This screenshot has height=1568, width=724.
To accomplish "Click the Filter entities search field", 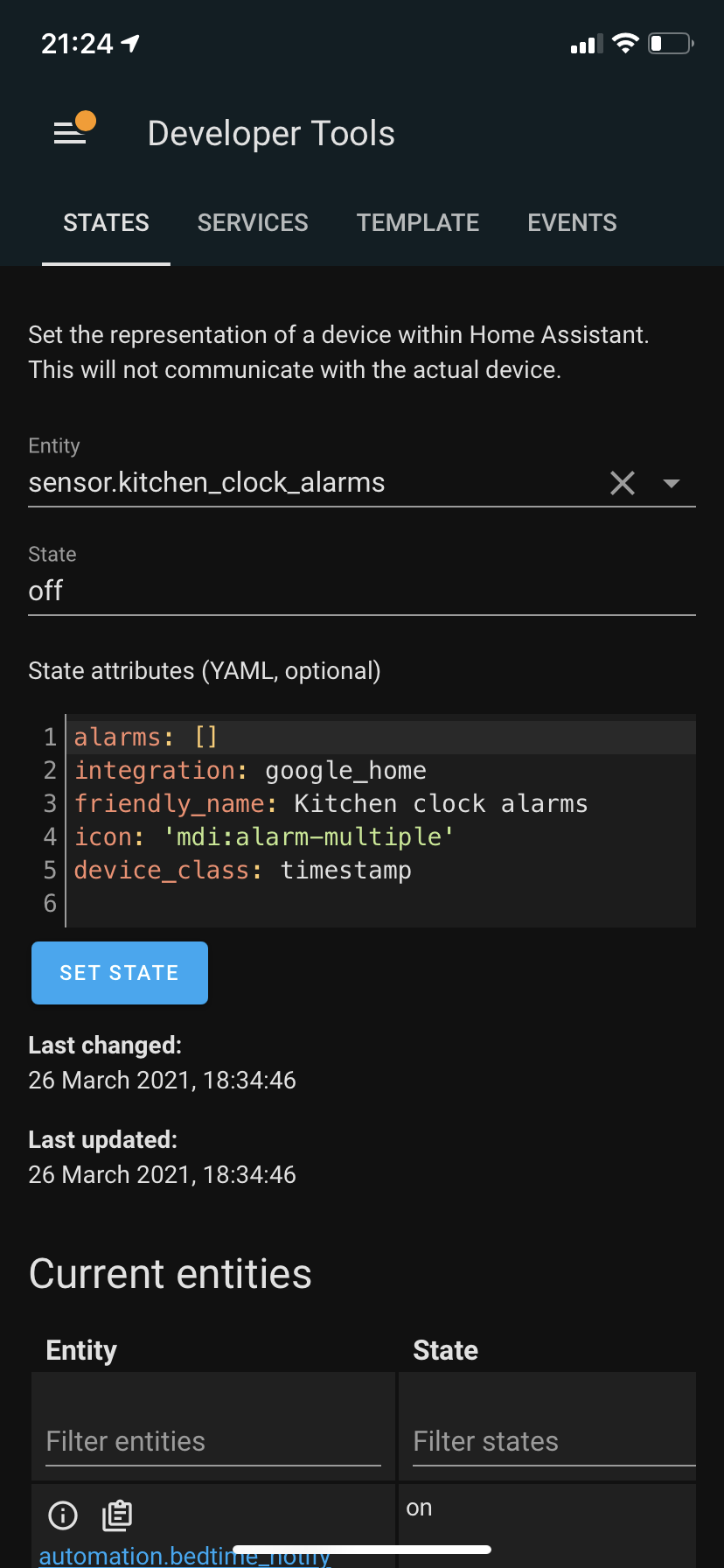I will click(x=212, y=1441).
